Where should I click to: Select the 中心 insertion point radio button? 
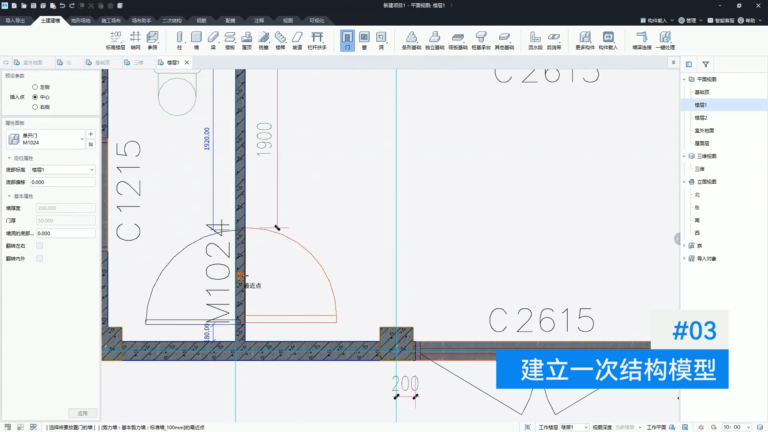tap(35, 97)
